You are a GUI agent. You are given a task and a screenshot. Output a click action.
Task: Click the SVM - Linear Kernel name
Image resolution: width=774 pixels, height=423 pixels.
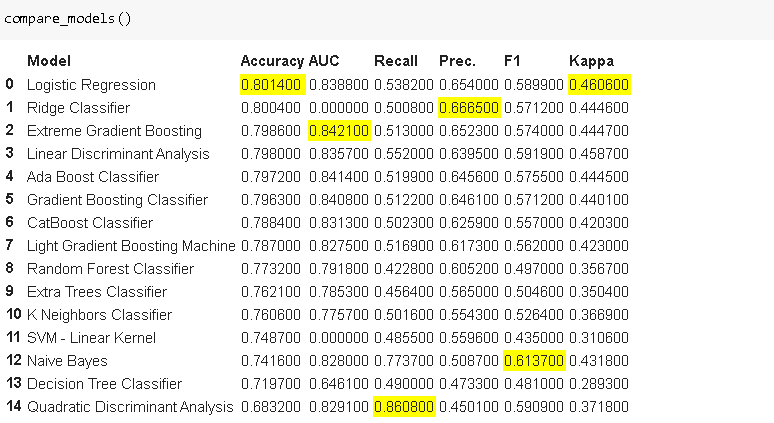click(91, 338)
